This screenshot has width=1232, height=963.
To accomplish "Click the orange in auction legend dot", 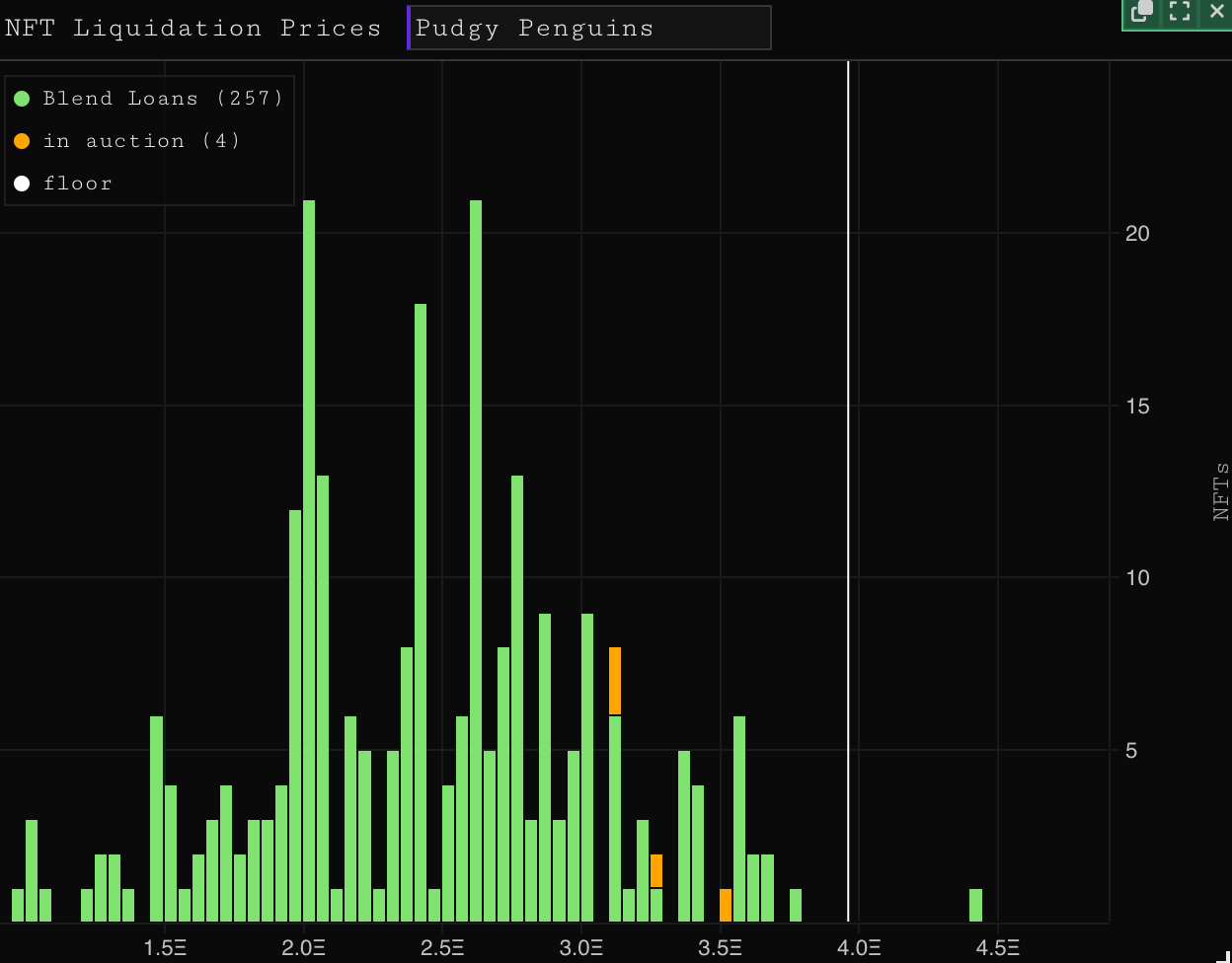I will coord(22,141).
